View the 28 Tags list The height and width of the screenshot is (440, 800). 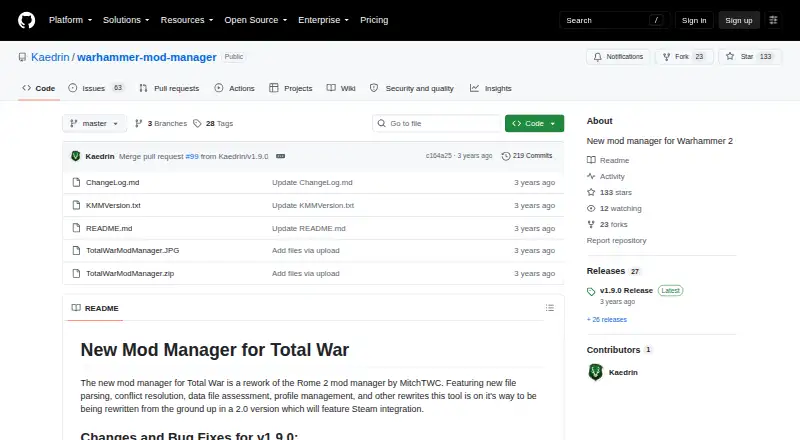pos(213,124)
